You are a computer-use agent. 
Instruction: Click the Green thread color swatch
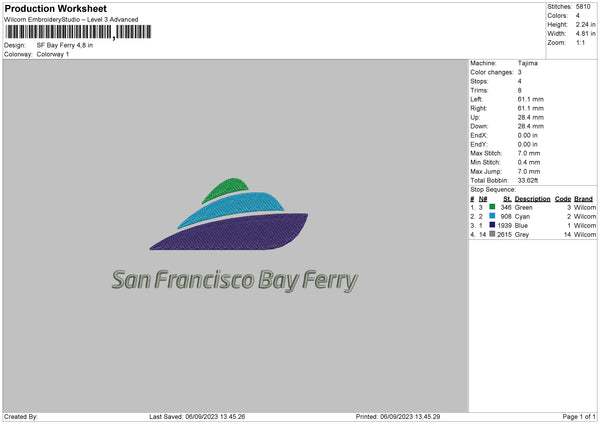[492, 207]
